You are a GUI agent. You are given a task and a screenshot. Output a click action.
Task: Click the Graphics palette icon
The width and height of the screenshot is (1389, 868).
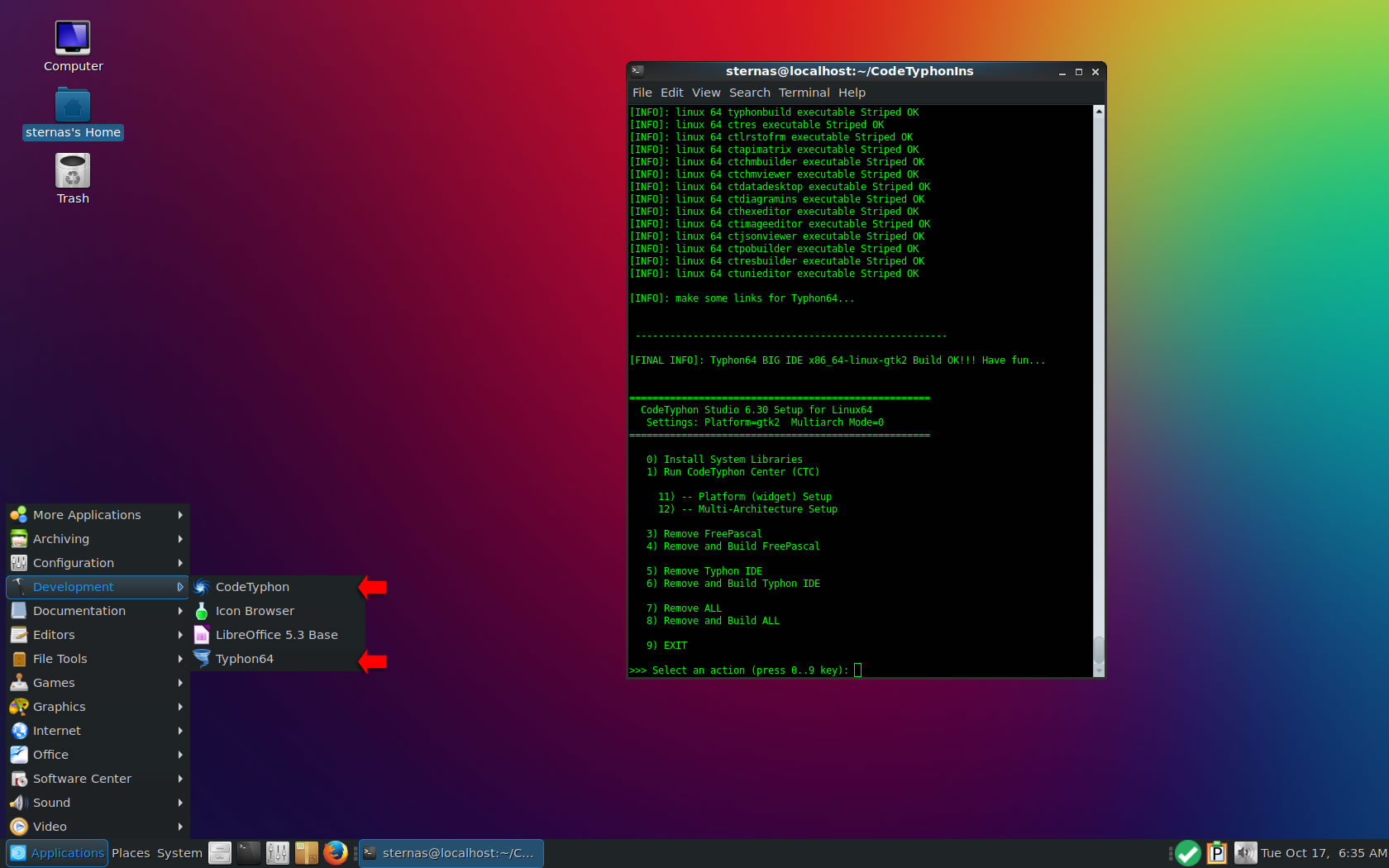[x=19, y=707]
